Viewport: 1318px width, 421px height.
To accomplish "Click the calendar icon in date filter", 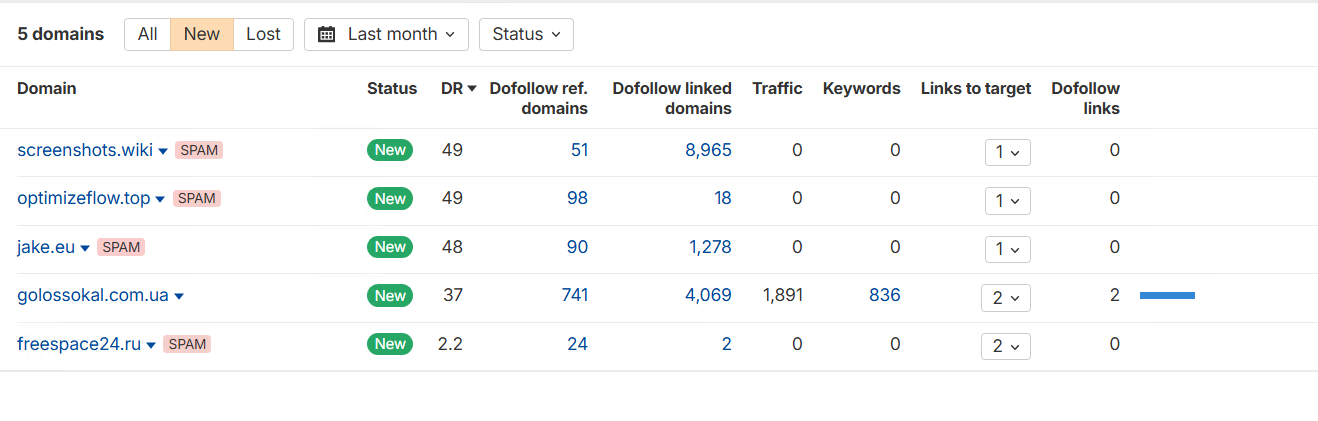I will [x=326, y=34].
